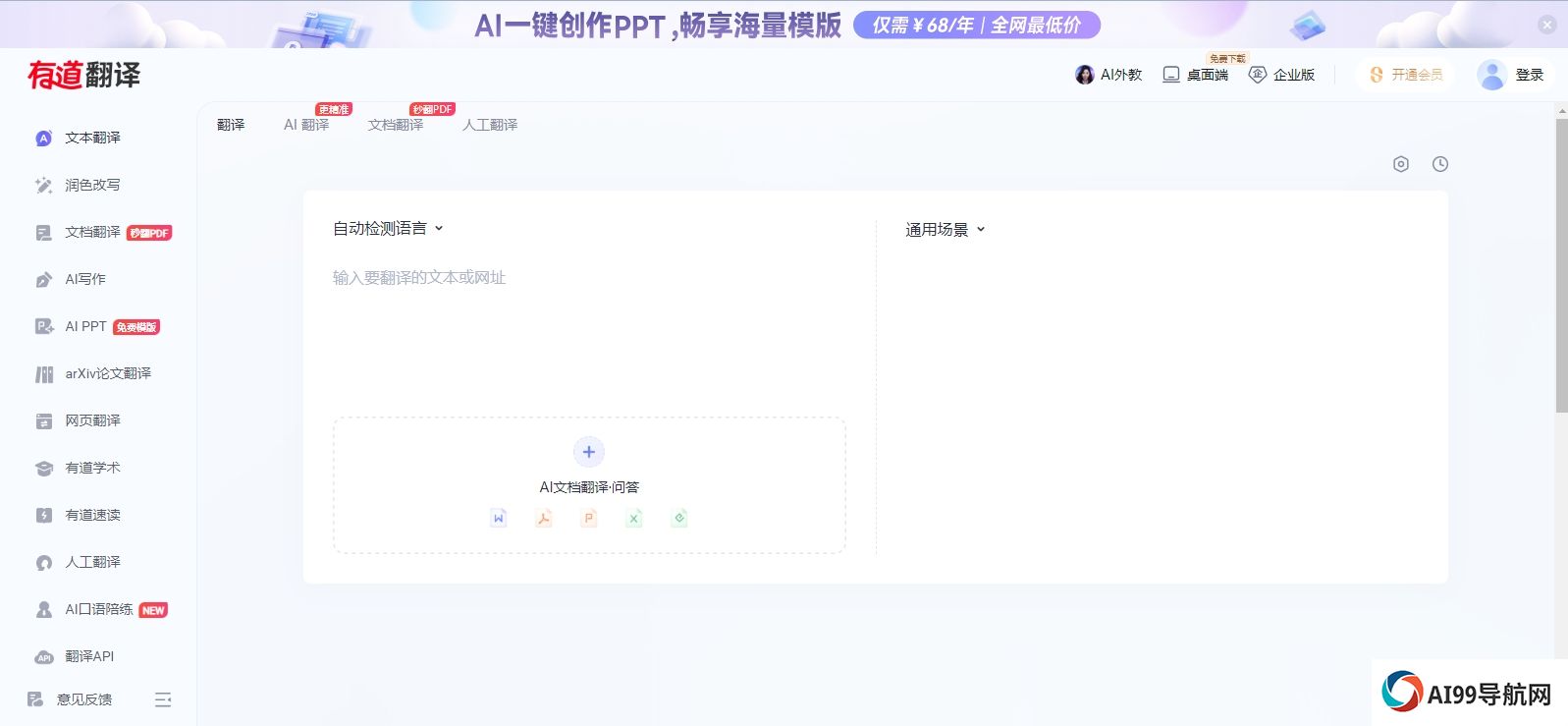Viewport: 1568px width, 726px height.
Task: Click the AI文档翻译·问答 label
Action: (589, 487)
